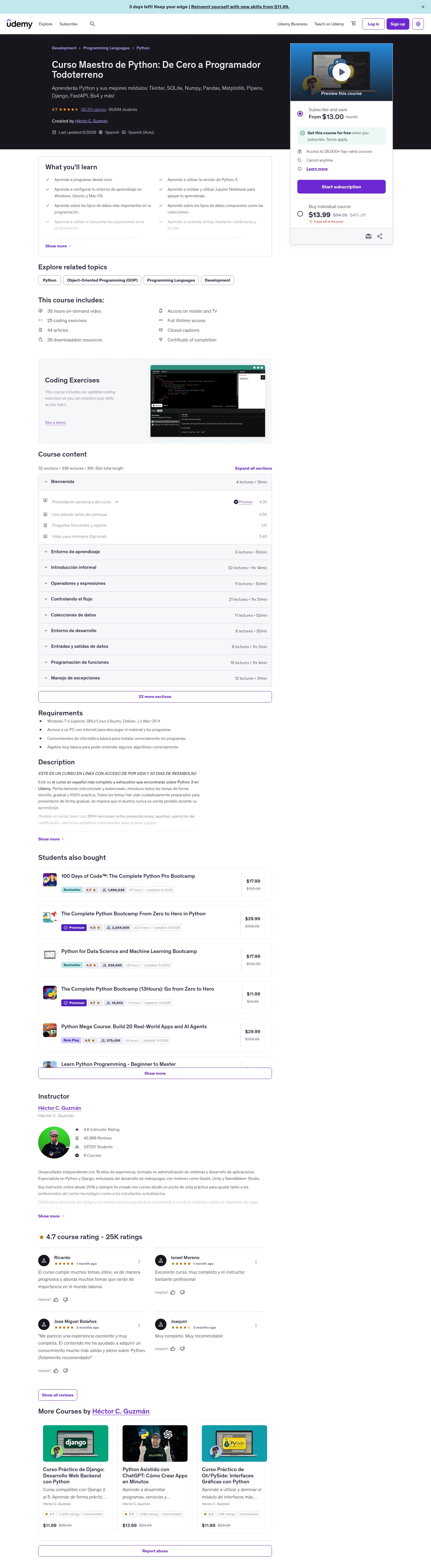Open the shopping cart icon
The height and width of the screenshot is (1568, 431).
tap(353, 24)
